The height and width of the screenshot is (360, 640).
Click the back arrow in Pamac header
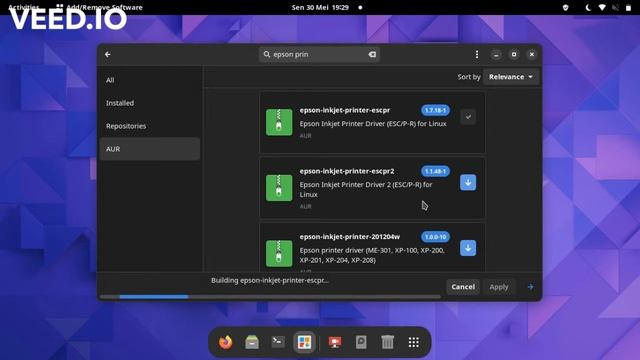click(x=108, y=54)
